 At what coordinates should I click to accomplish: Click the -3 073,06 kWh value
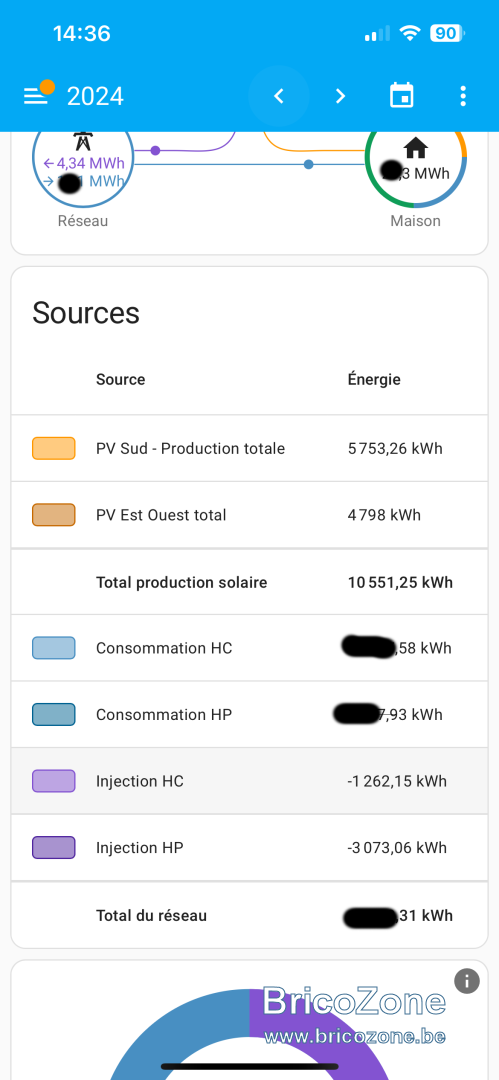398,848
